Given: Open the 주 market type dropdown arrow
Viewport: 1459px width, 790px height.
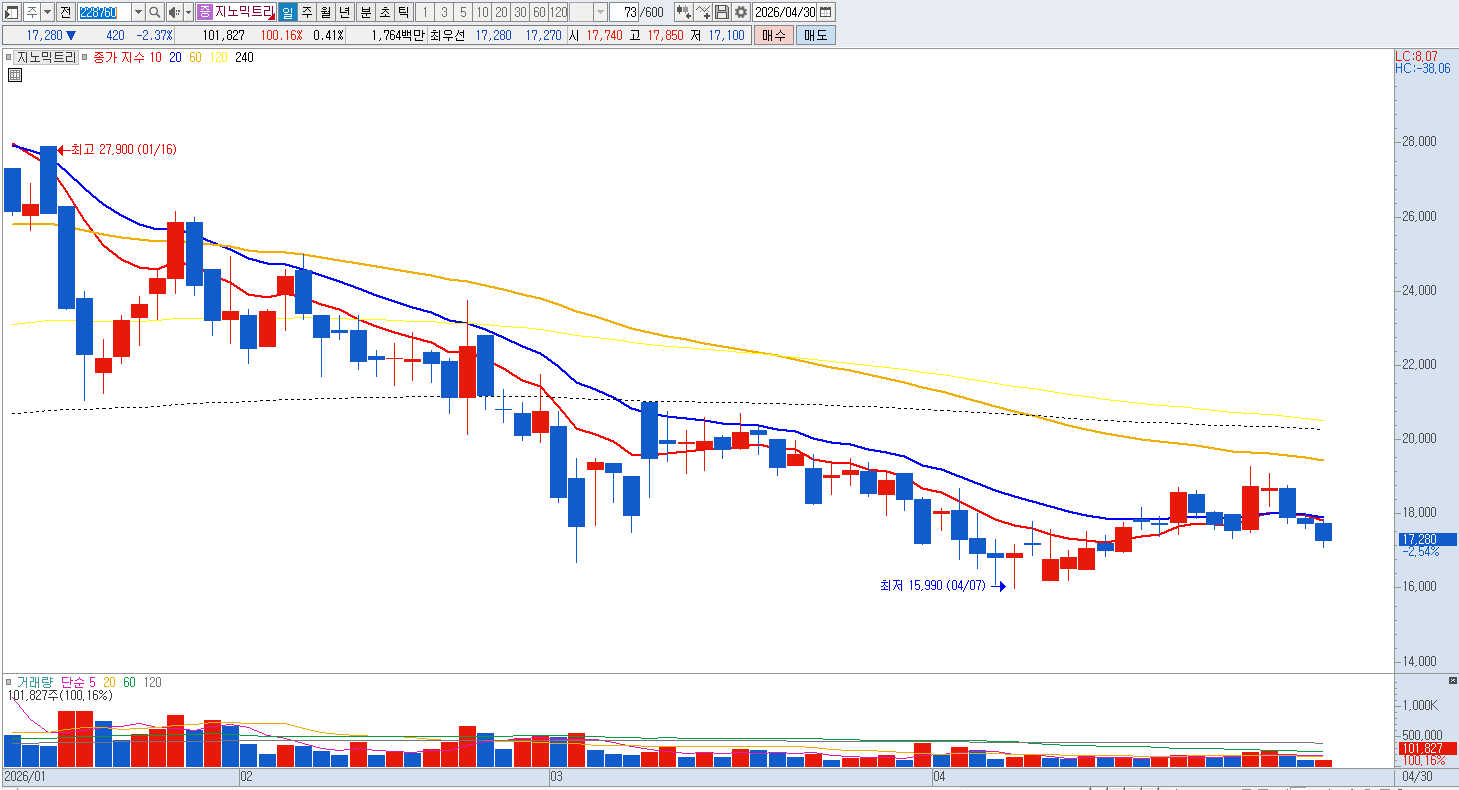Looking at the screenshot, I should tap(47, 12).
